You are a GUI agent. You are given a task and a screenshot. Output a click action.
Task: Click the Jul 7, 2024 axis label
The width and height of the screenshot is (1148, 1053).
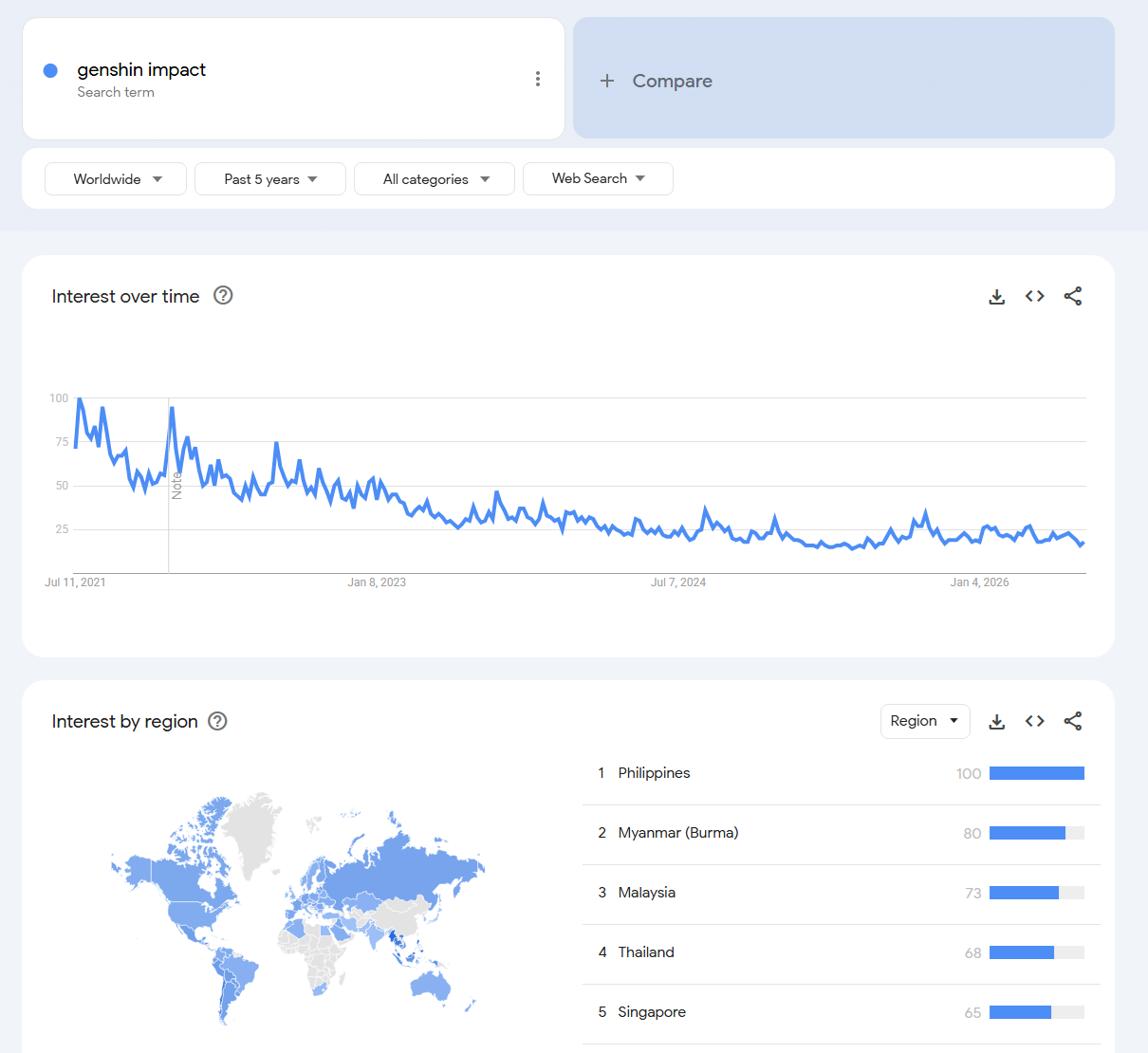pyautogui.click(x=678, y=582)
